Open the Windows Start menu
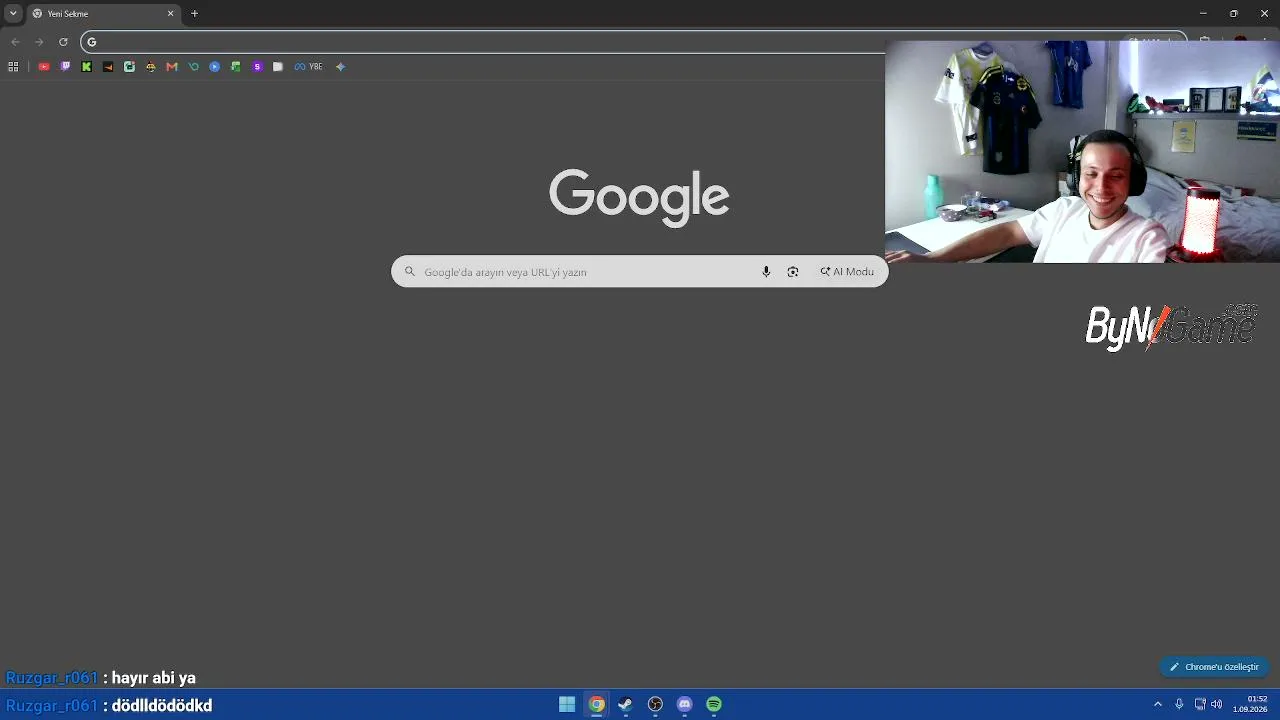Viewport: 1280px width, 720px height. point(567,704)
